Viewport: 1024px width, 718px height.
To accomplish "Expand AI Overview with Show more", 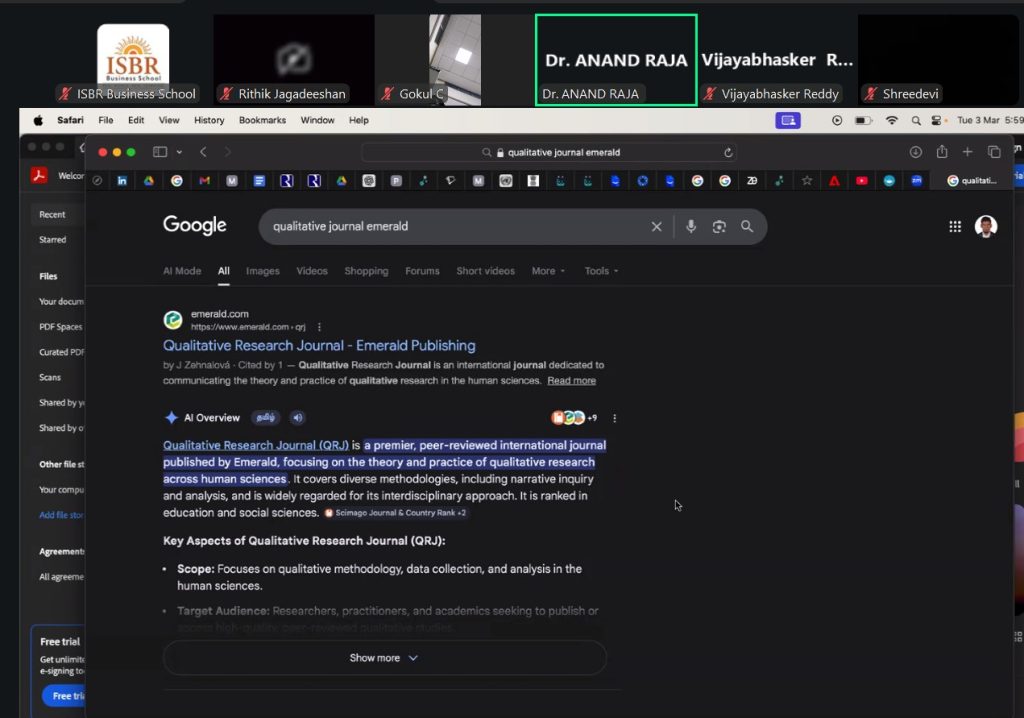I will coord(384,658).
